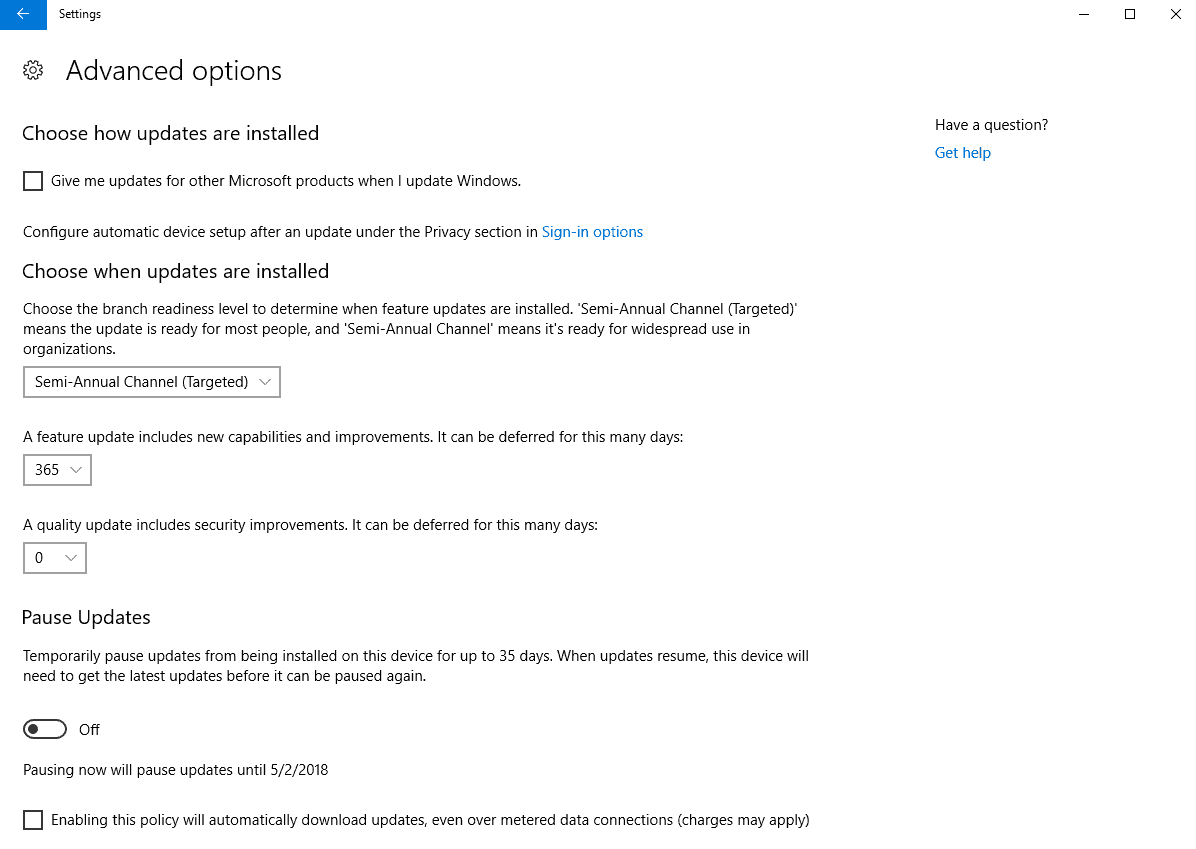1196x849 pixels.
Task: Expand the quality update deferral dropdown
Action: tap(55, 558)
